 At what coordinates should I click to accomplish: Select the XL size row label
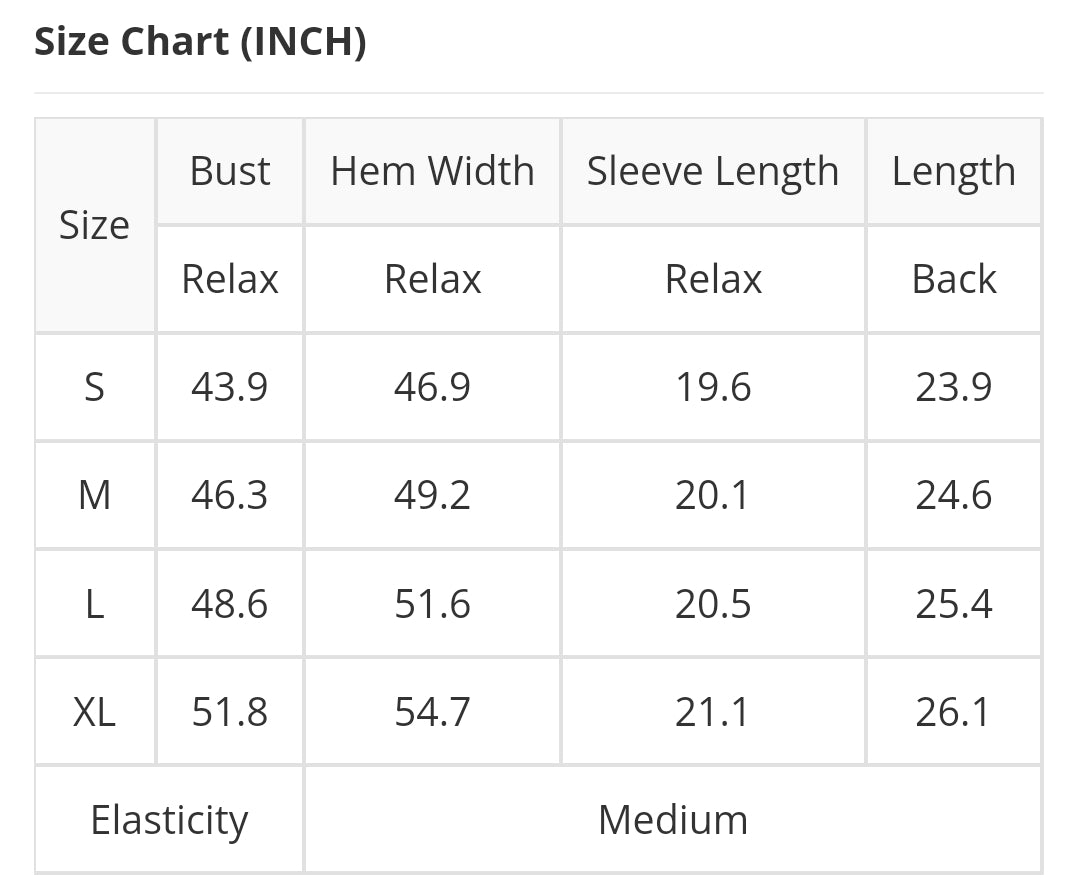(94, 711)
